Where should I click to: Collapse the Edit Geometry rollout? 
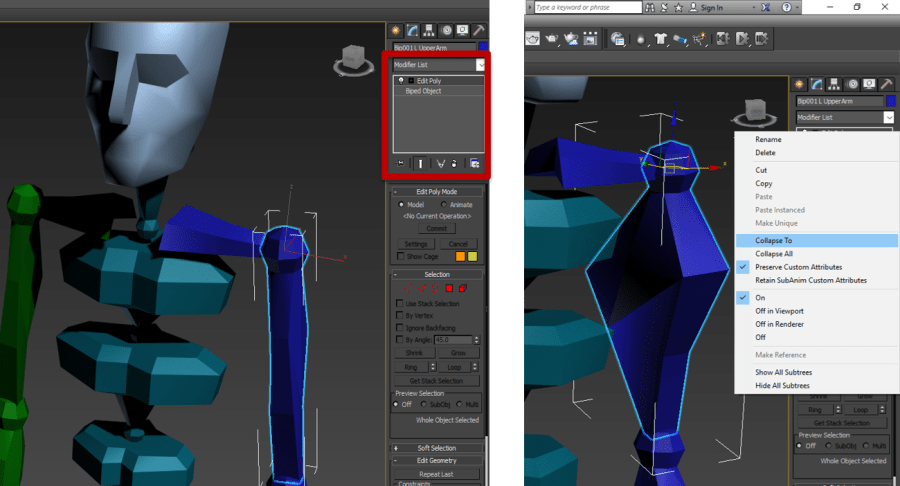pos(436,461)
